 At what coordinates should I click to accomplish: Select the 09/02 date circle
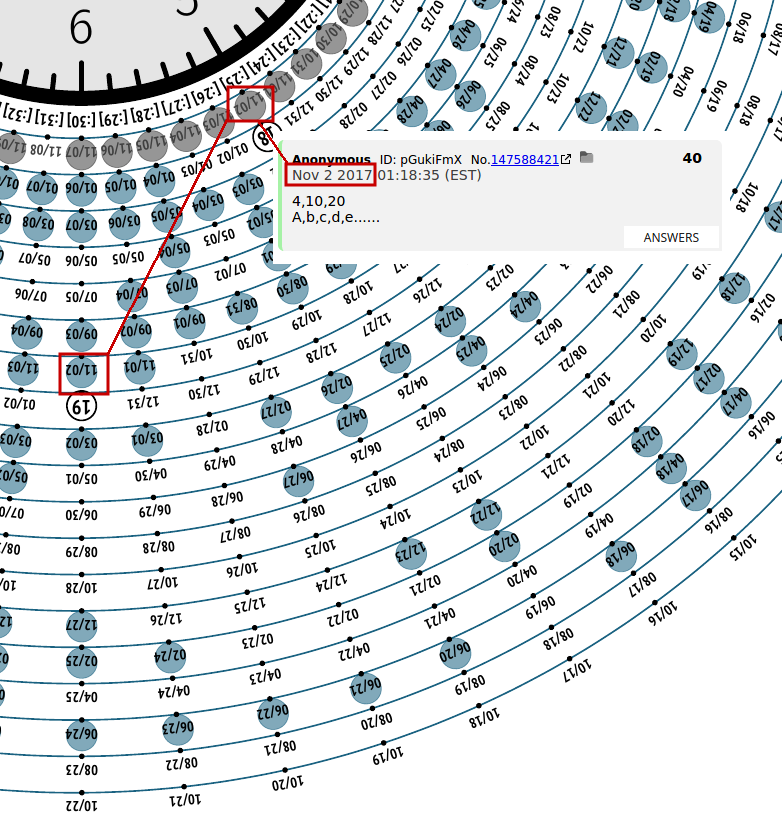tap(136, 331)
